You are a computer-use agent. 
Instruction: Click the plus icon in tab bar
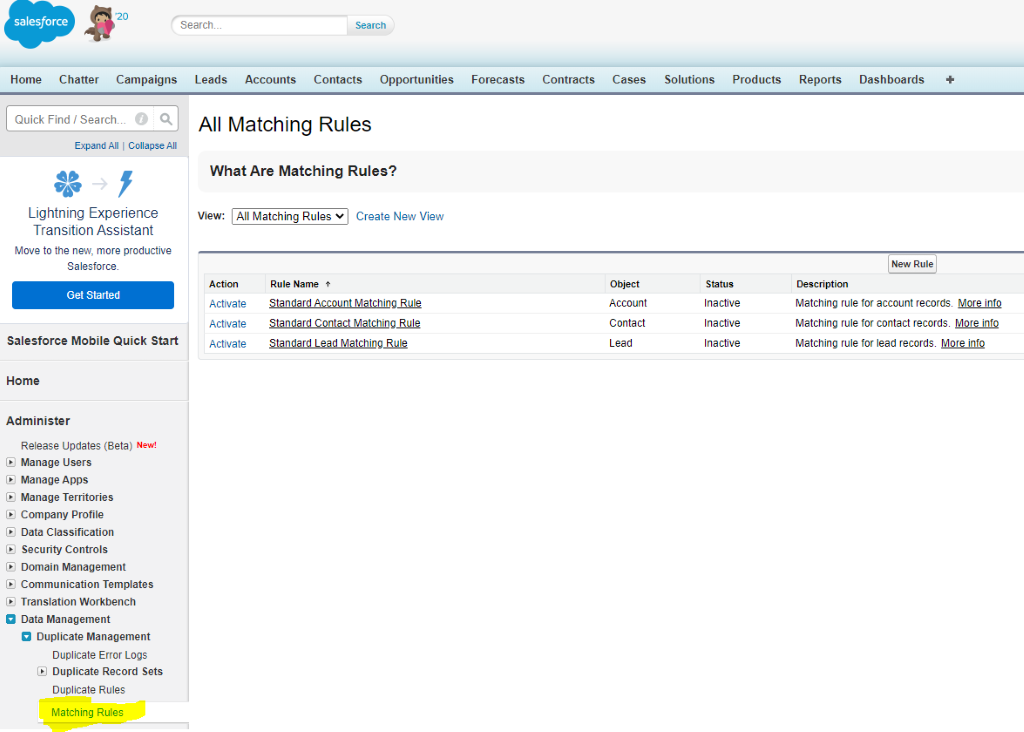coord(950,80)
